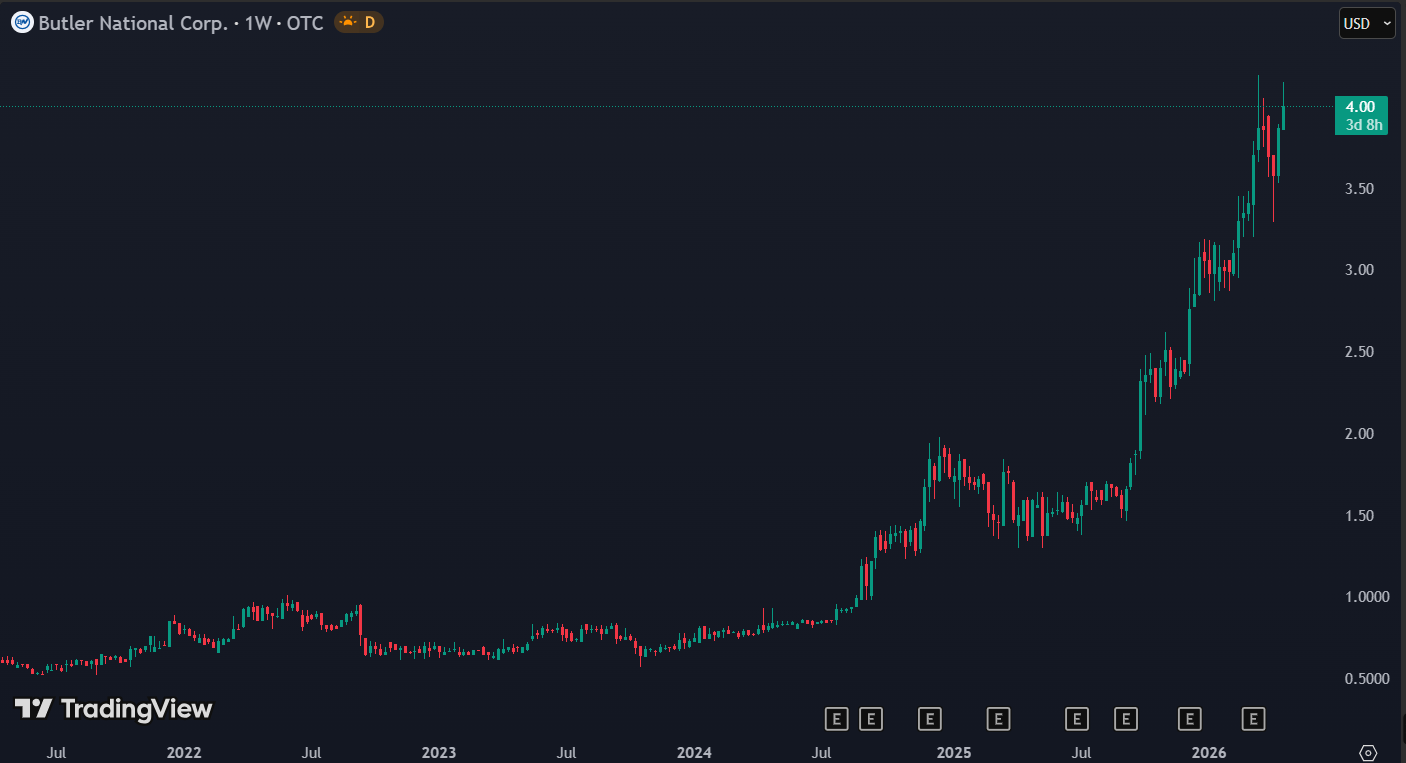Open the fifth earnings E marker
This screenshot has height=763, width=1406.
tap(1076, 718)
